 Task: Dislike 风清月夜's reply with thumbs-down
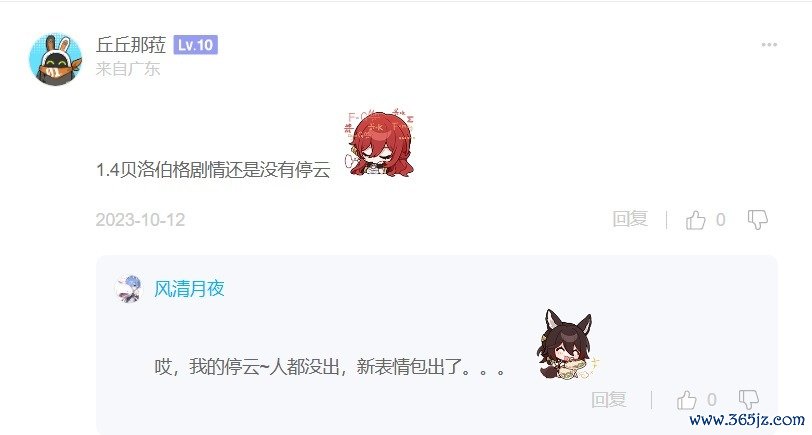pos(749,400)
